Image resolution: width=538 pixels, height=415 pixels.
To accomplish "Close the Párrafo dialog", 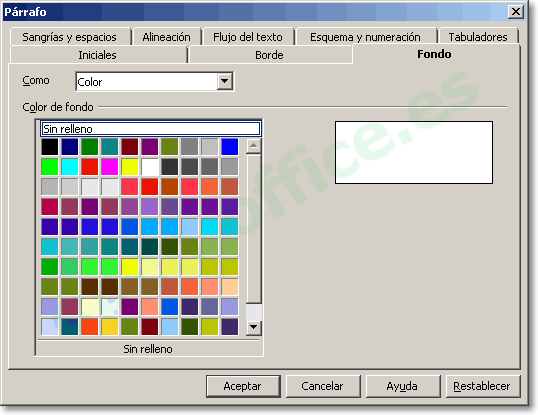I will click(x=516, y=12).
